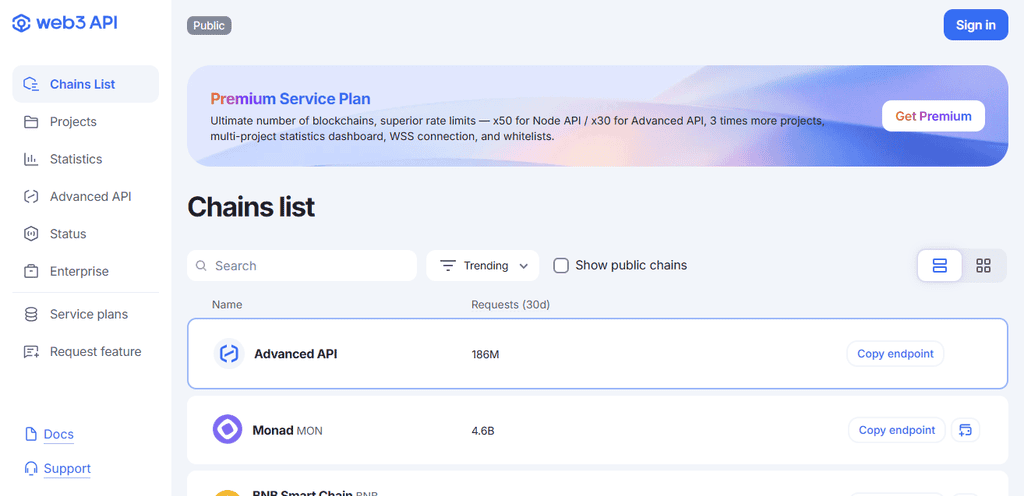Click the web3 API logo icon

pos(22,23)
